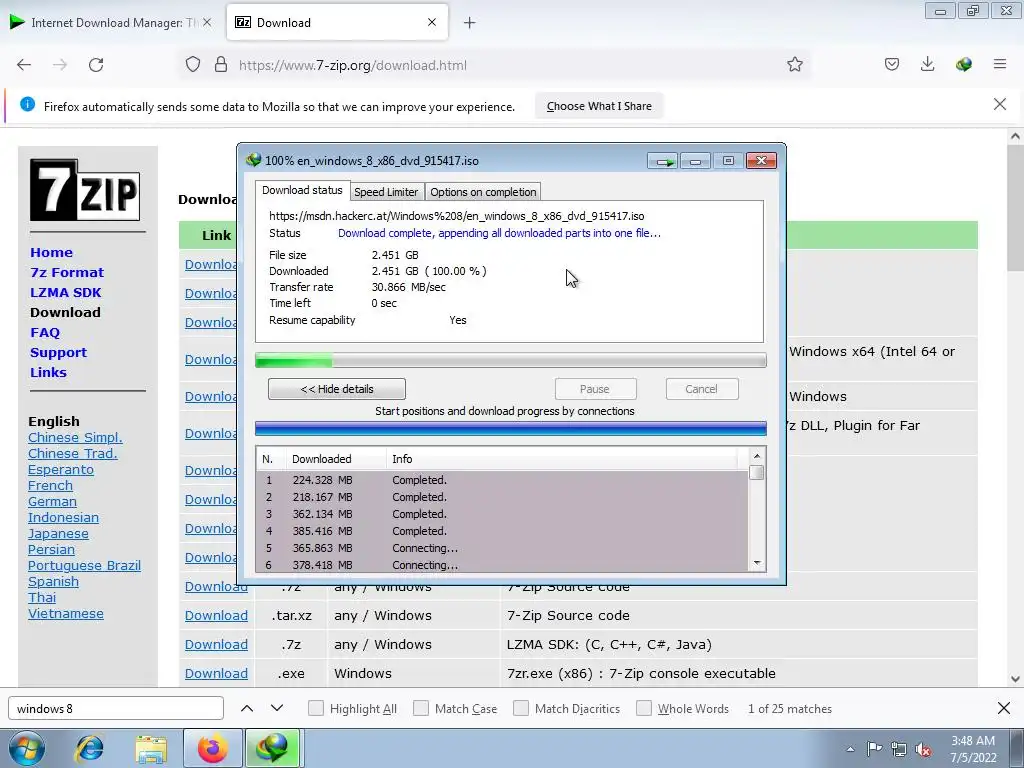This screenshot has height=768, width=1024.
Task: Select the Download status tab
Action: 302,190
